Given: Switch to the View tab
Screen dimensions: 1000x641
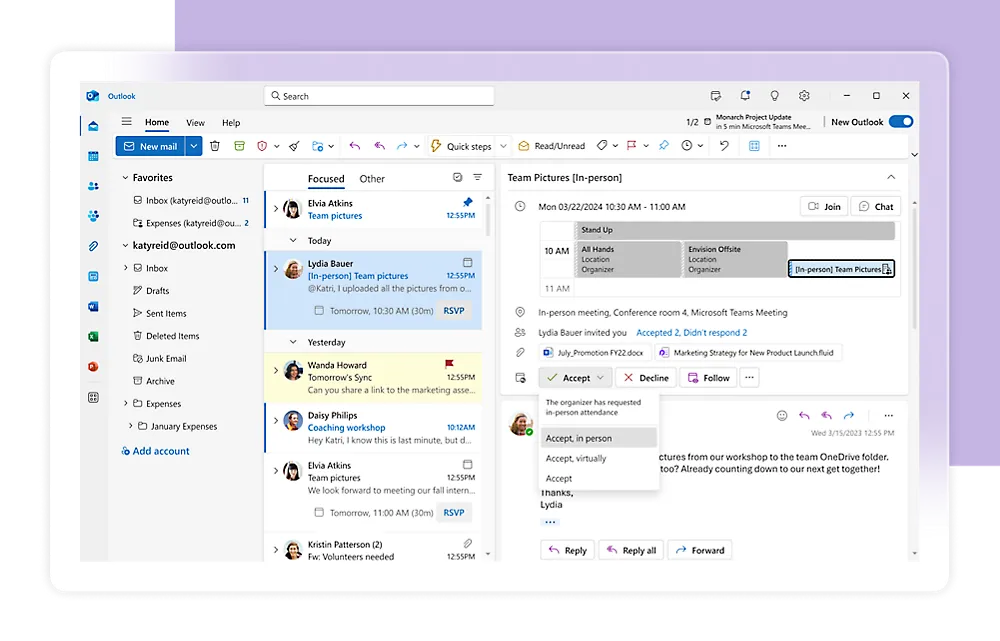Looking at the screenshot, I should click(x=195, y=123).
